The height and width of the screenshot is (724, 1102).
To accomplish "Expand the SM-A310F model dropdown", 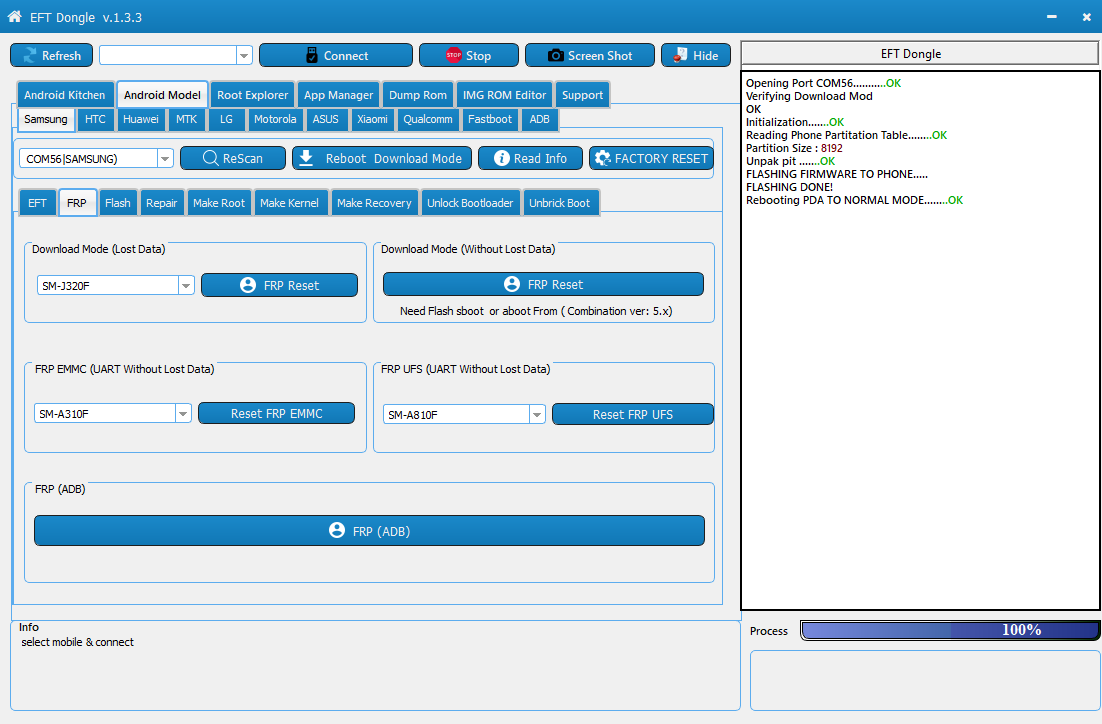I will point(183,413).
